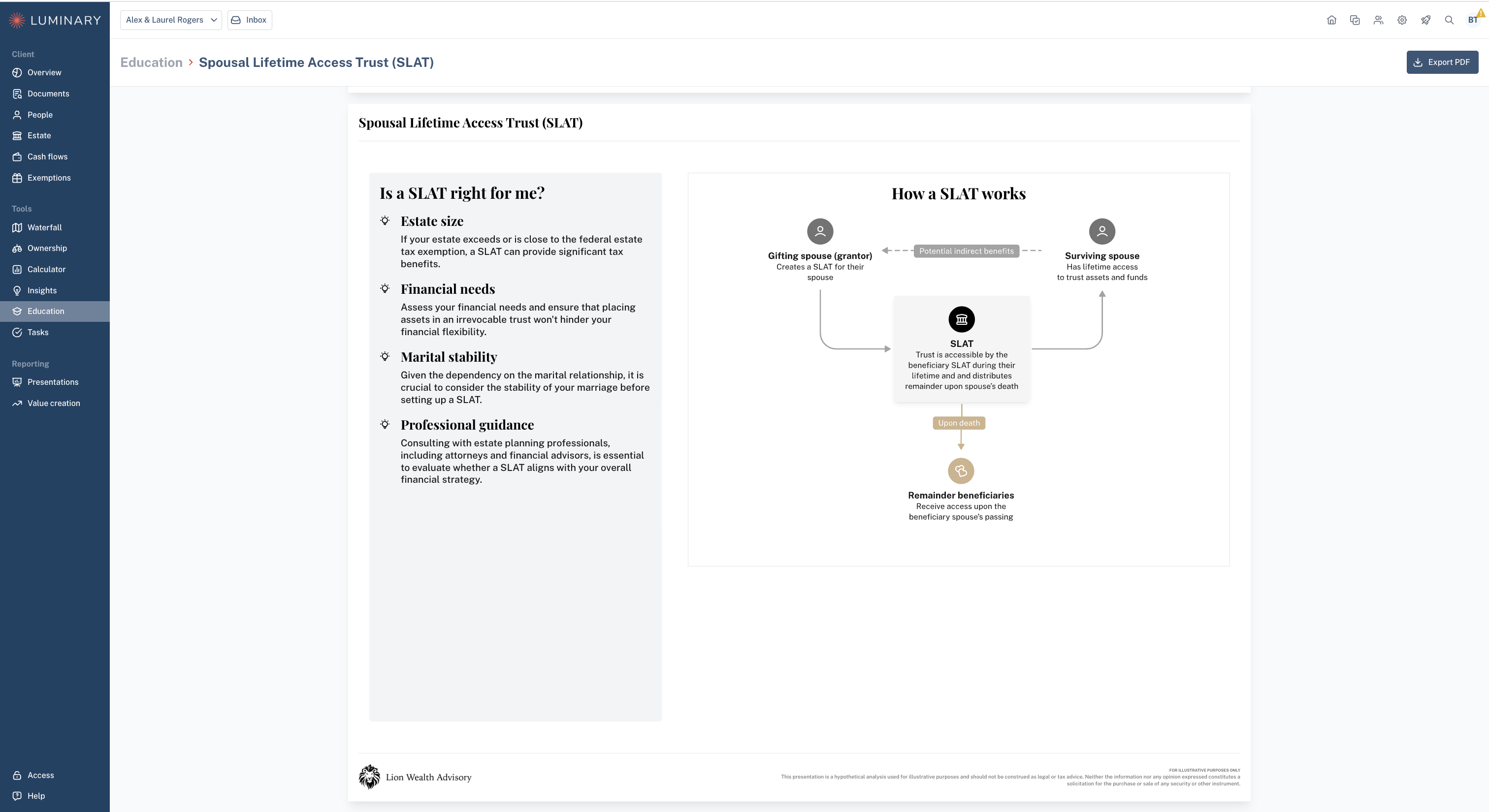Open the settings gear icon
The height and width of the screenshot is (812, 1489).
1402,20
